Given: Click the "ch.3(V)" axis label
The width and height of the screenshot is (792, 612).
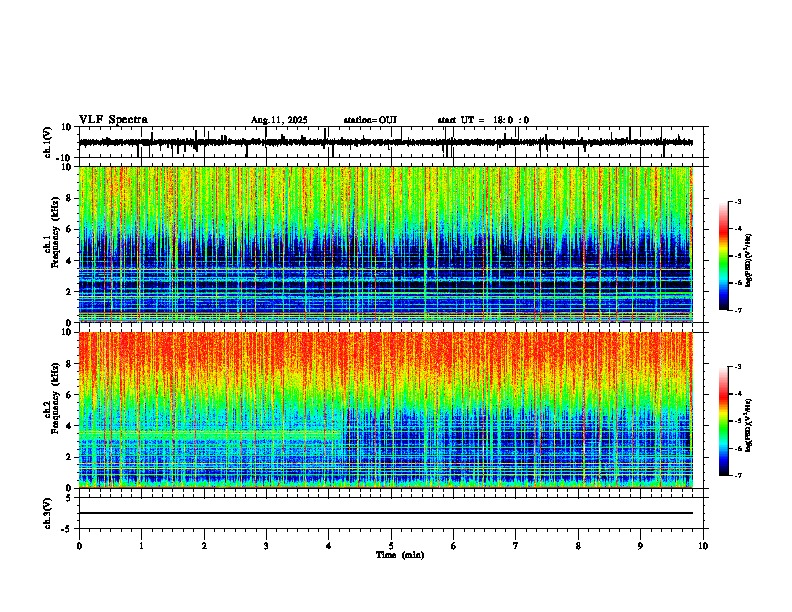Looking at the screenshot, I should coord(48,513).
